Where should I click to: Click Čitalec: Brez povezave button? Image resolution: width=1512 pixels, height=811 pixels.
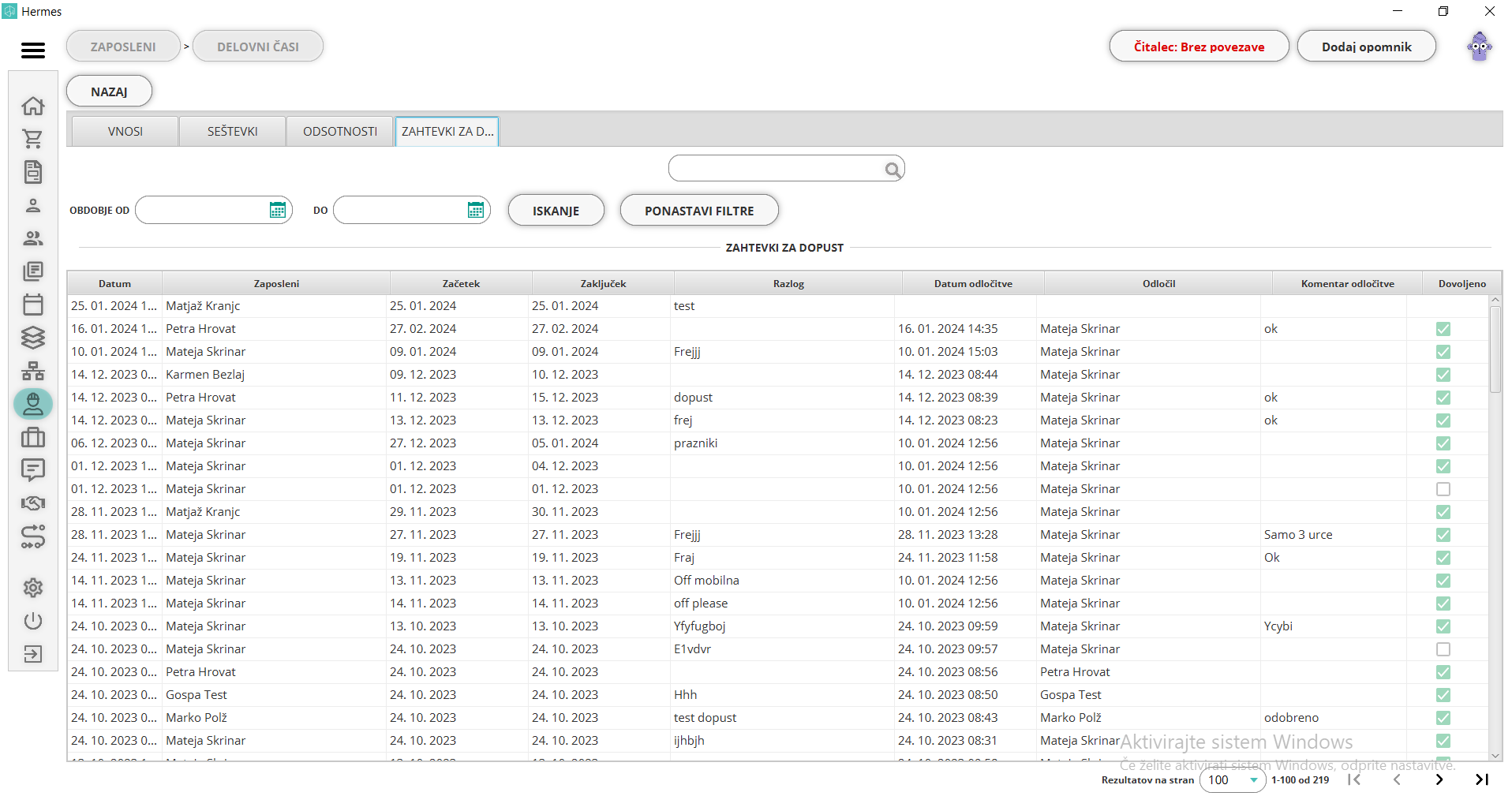click(x=1199, y=47)
